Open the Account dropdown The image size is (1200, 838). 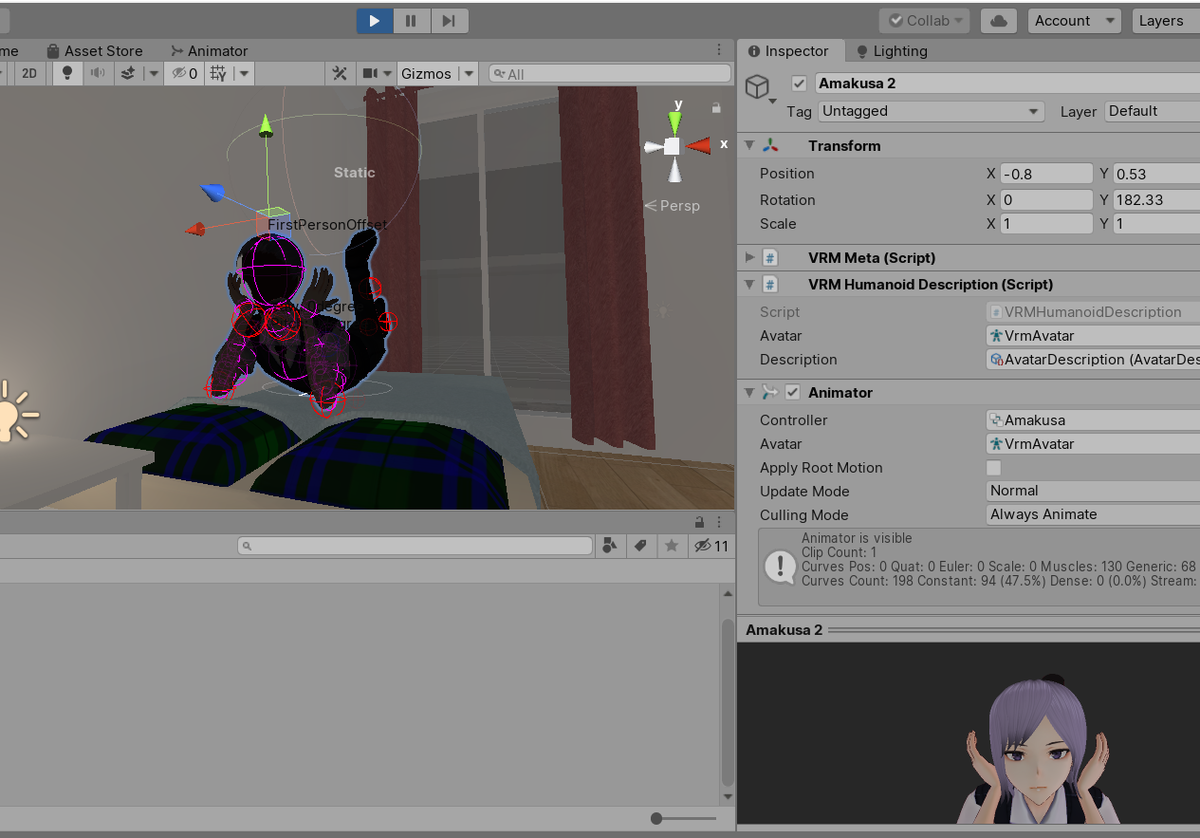[x=1075, y=20]
